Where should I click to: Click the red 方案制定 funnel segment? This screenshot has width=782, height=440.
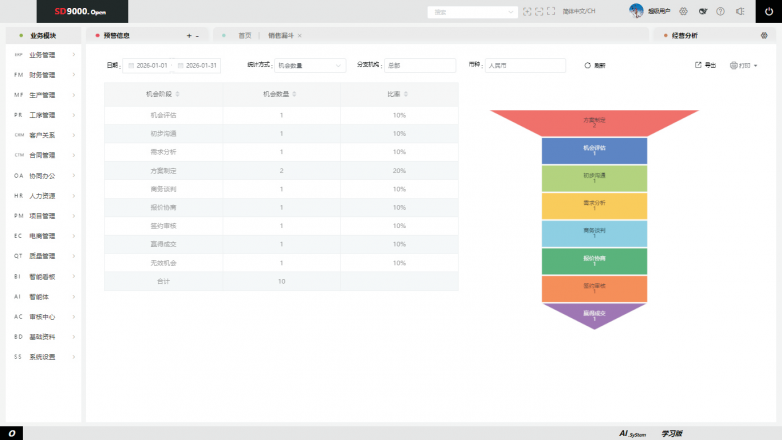click(594, 122)
